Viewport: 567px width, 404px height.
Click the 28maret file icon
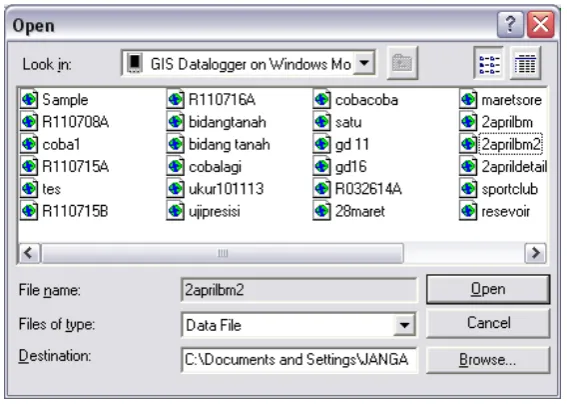point(322,211)
